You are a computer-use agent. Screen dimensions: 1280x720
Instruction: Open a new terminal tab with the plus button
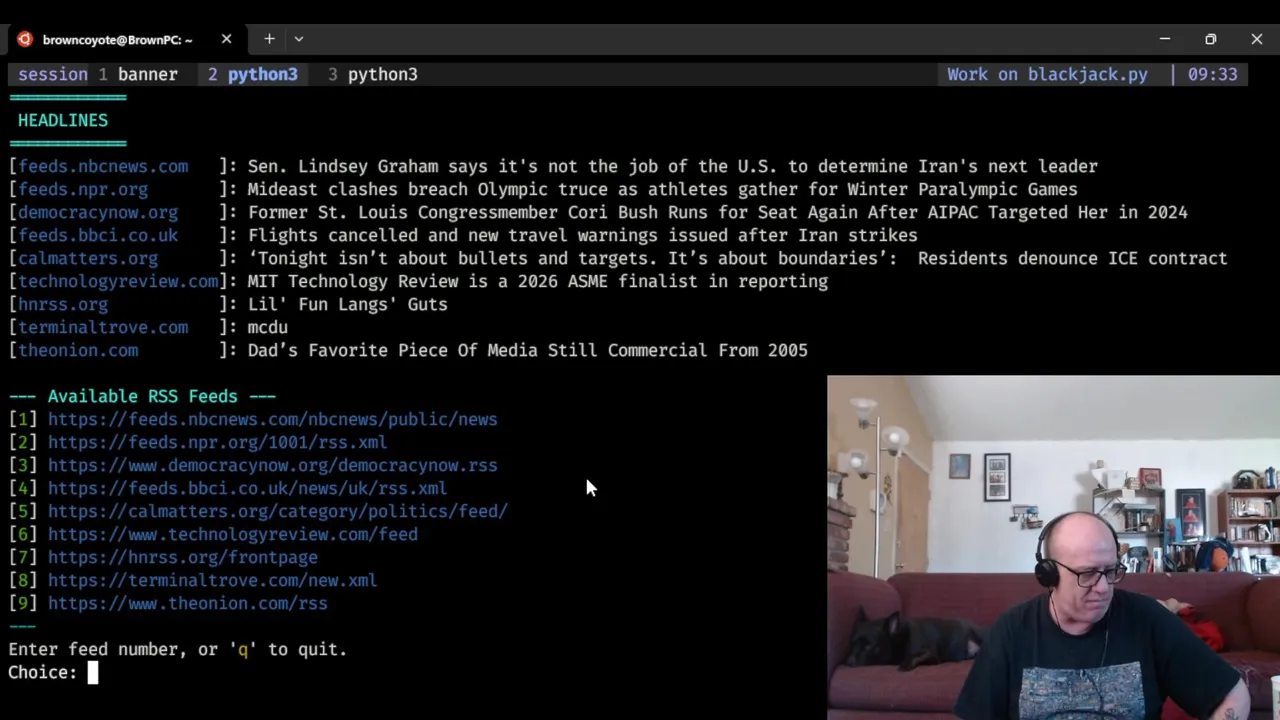pos(269,39)
